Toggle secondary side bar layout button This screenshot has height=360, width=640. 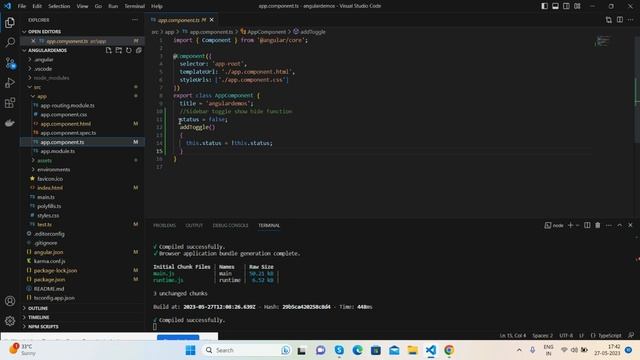pyautogui.click(x=566, y=6)
